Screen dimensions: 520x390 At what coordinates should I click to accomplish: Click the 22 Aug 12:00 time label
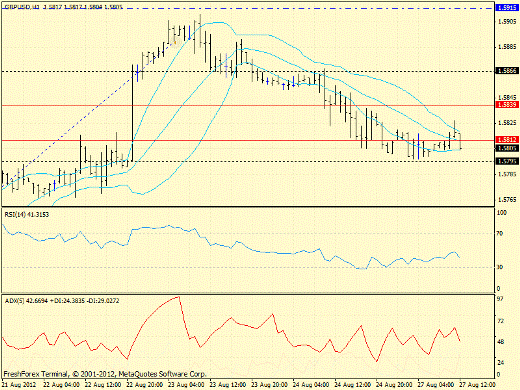[103, 385]
